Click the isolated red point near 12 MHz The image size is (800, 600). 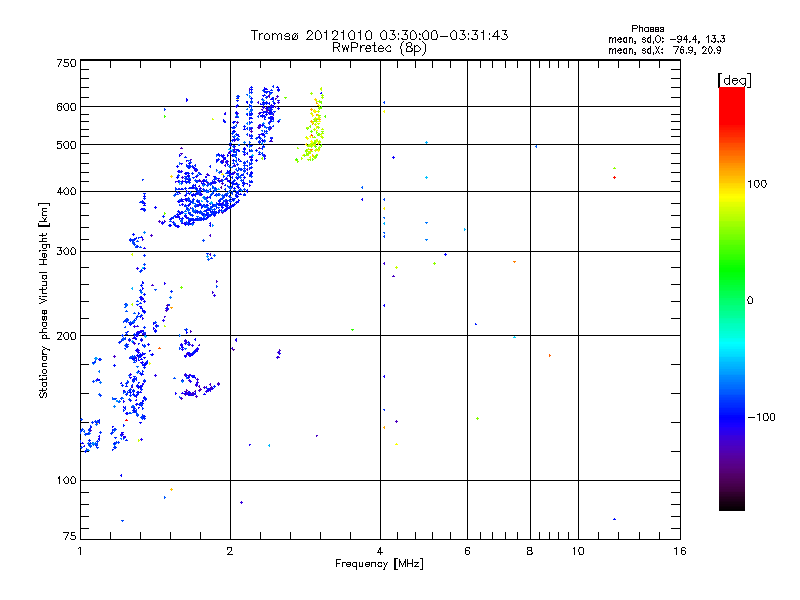pyautogui.click(x=614, y=178)
